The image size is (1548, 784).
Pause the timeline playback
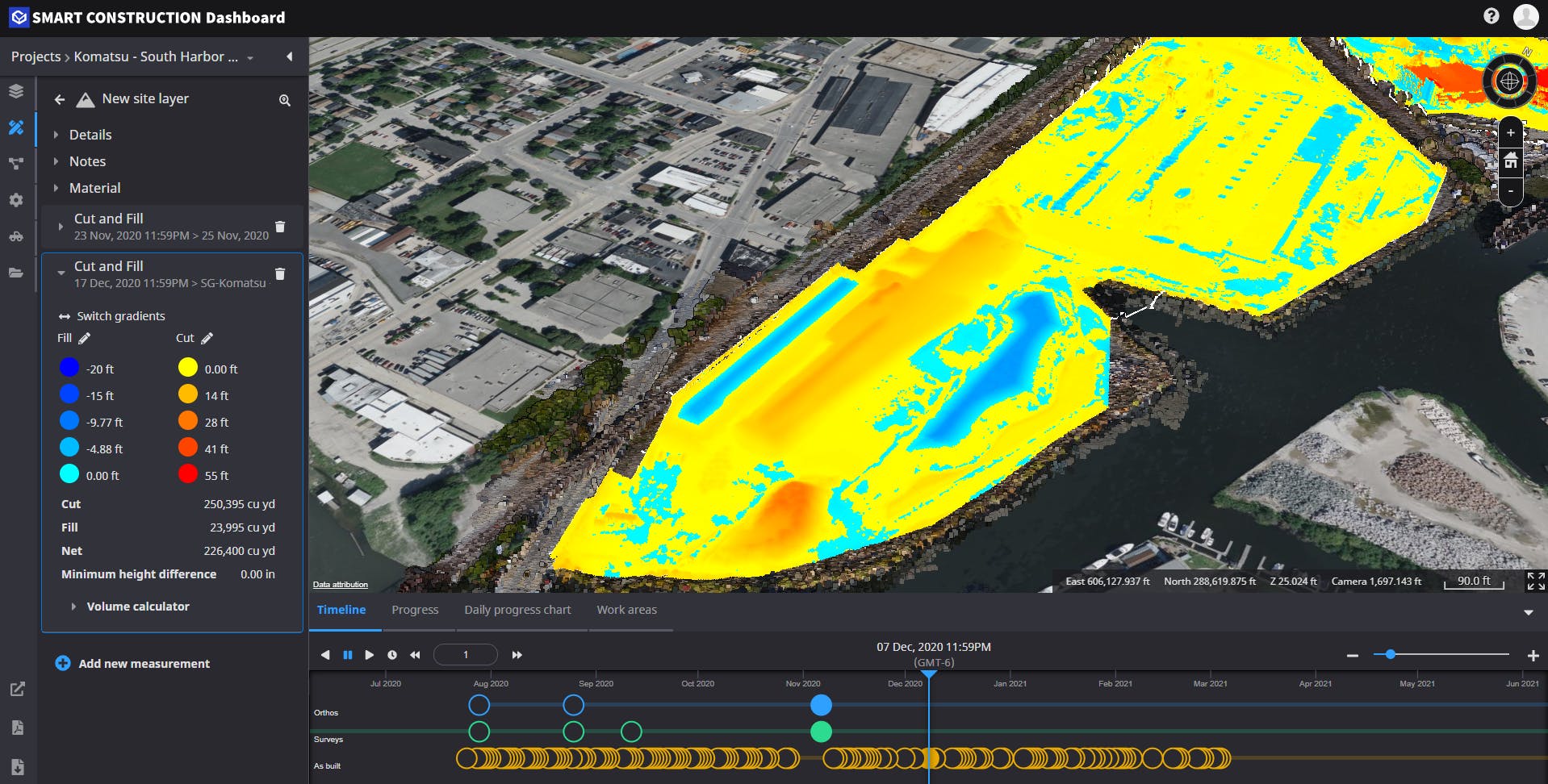coord(348,654)
